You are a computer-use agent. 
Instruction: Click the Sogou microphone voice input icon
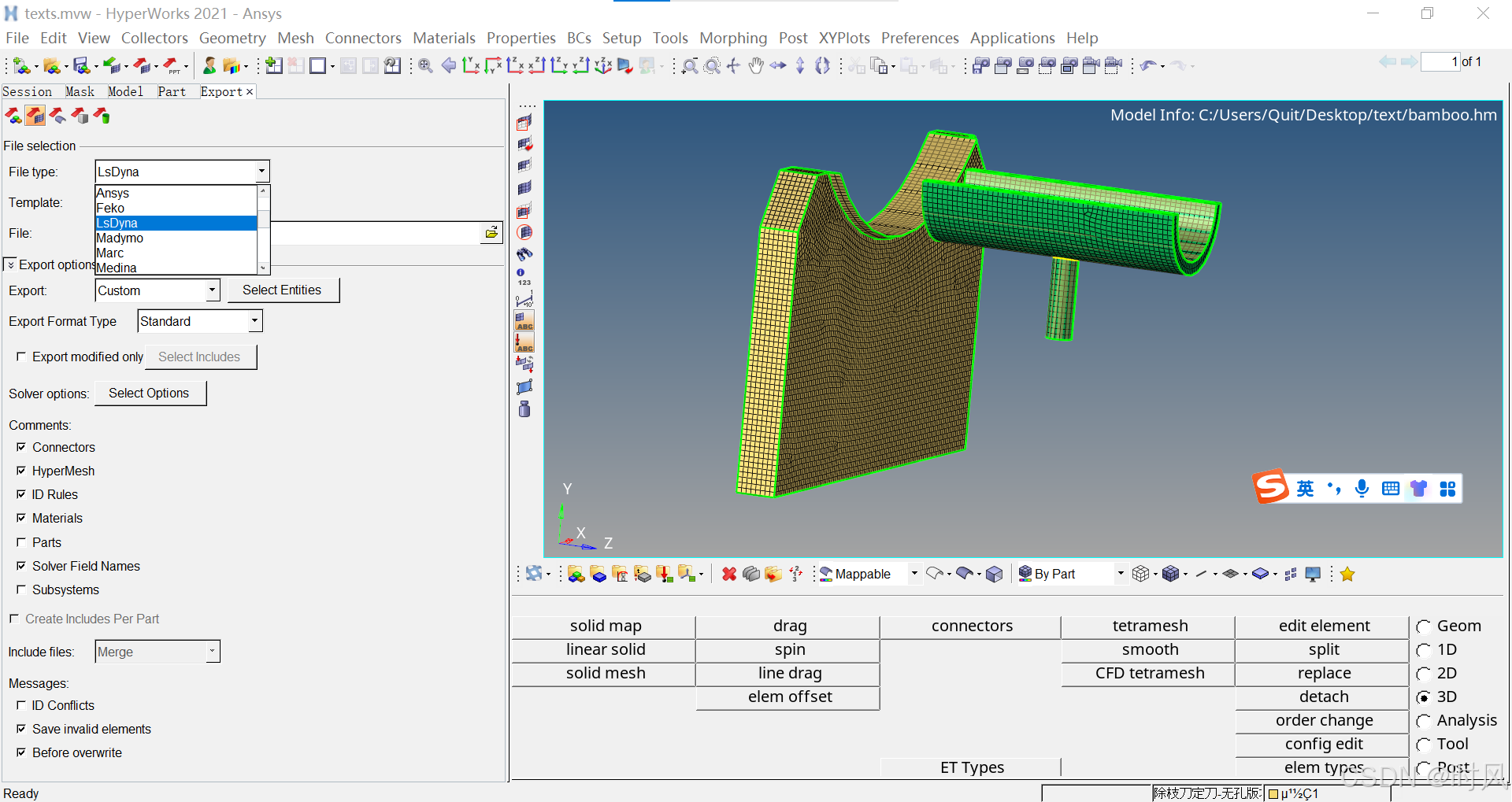click(1362, 489)
